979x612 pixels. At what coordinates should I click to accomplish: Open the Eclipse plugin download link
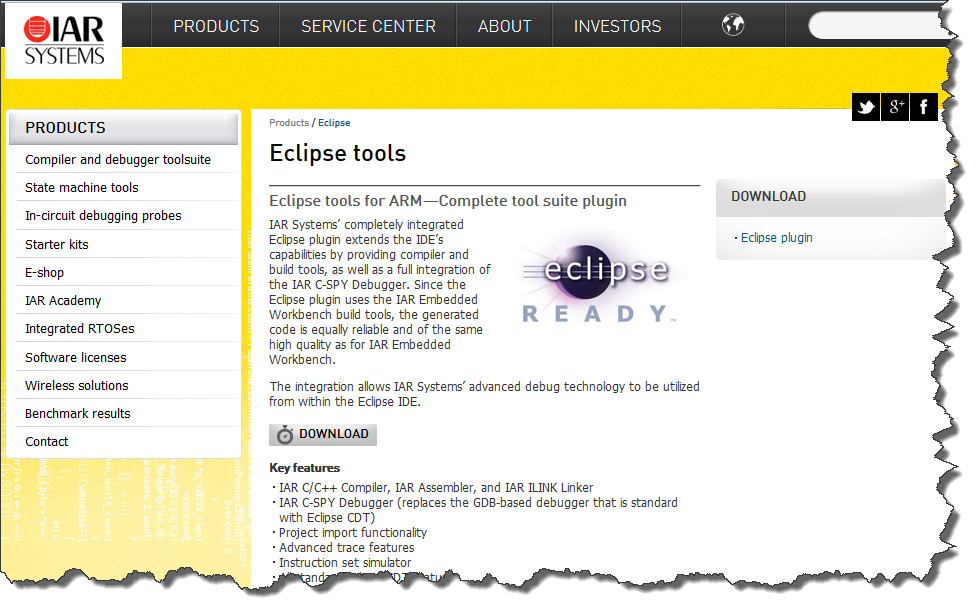click(x=776, y=238)
